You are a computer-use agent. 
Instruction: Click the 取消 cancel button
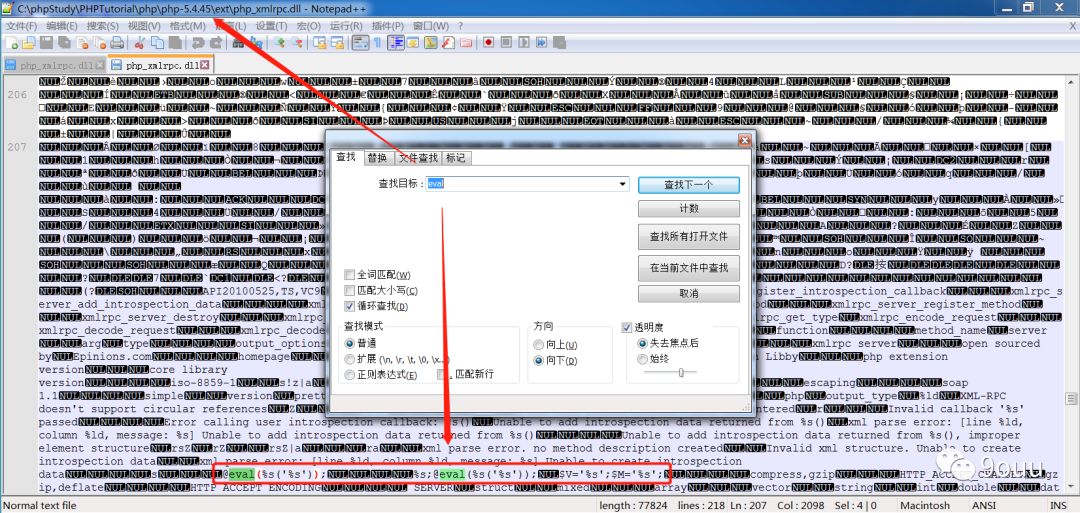[689, 293]
